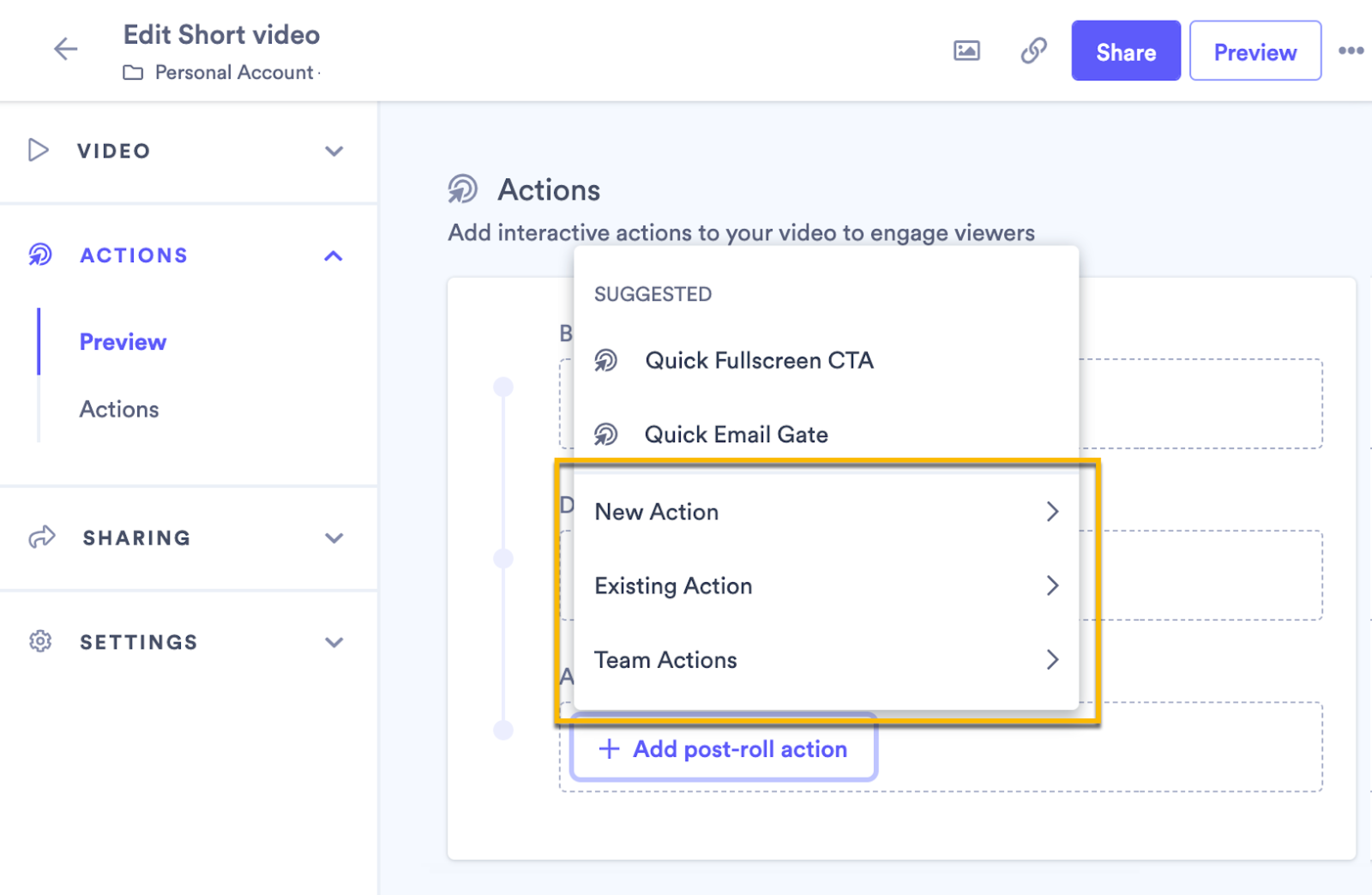The image size is (1372, 895).
Task: Click the Settings gear icon in sidebar
Action: coord(40,641)
